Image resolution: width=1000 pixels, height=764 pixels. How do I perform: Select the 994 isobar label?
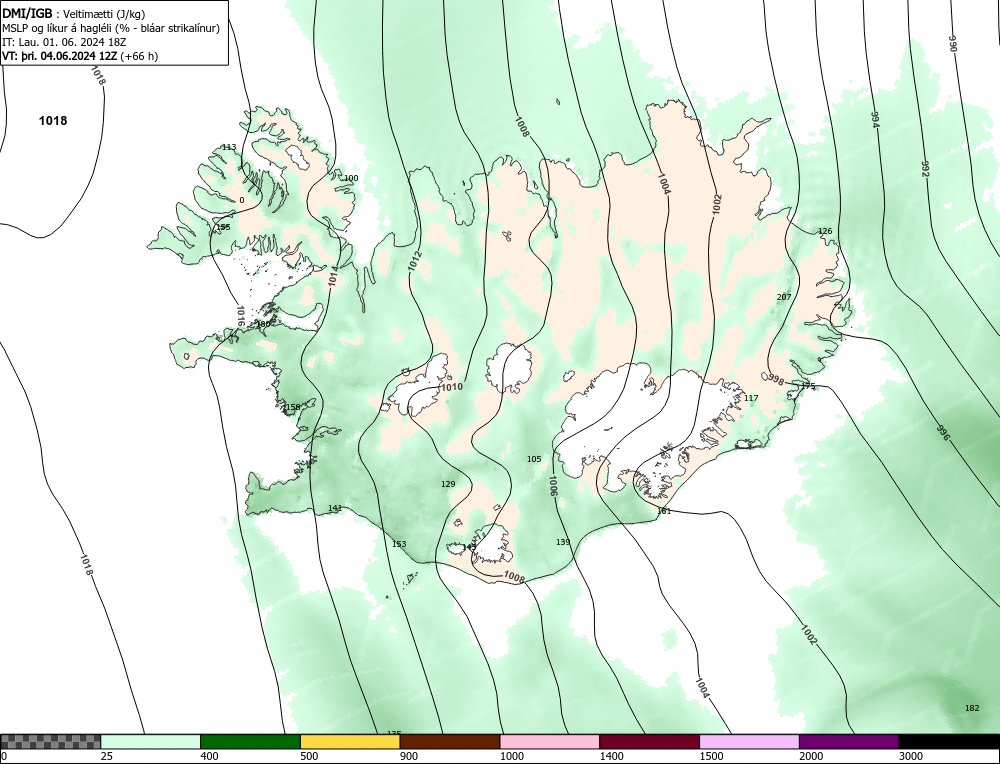(x=875, y=119)
